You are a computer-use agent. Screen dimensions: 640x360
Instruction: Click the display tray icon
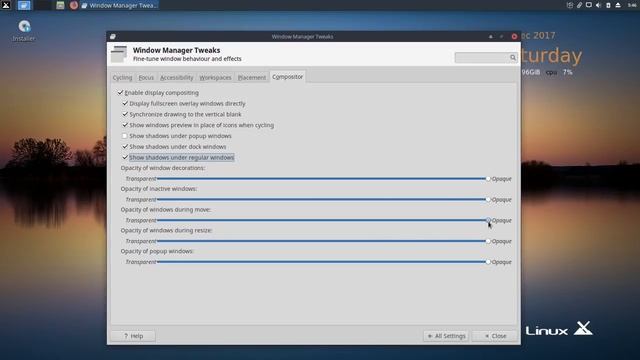click(x=589, y=5)
